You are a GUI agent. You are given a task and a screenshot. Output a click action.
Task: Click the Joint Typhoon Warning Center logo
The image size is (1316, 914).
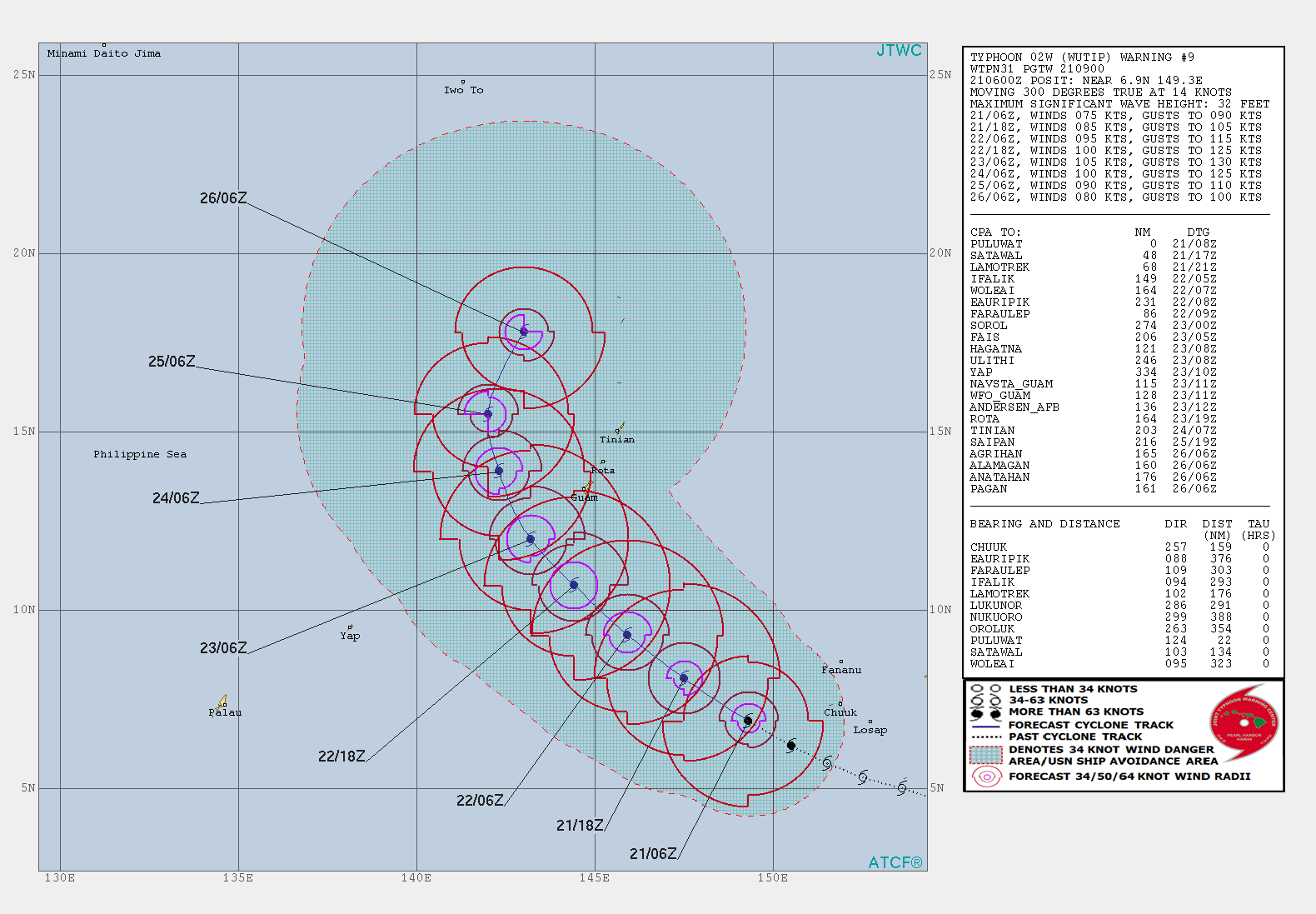1244,722
